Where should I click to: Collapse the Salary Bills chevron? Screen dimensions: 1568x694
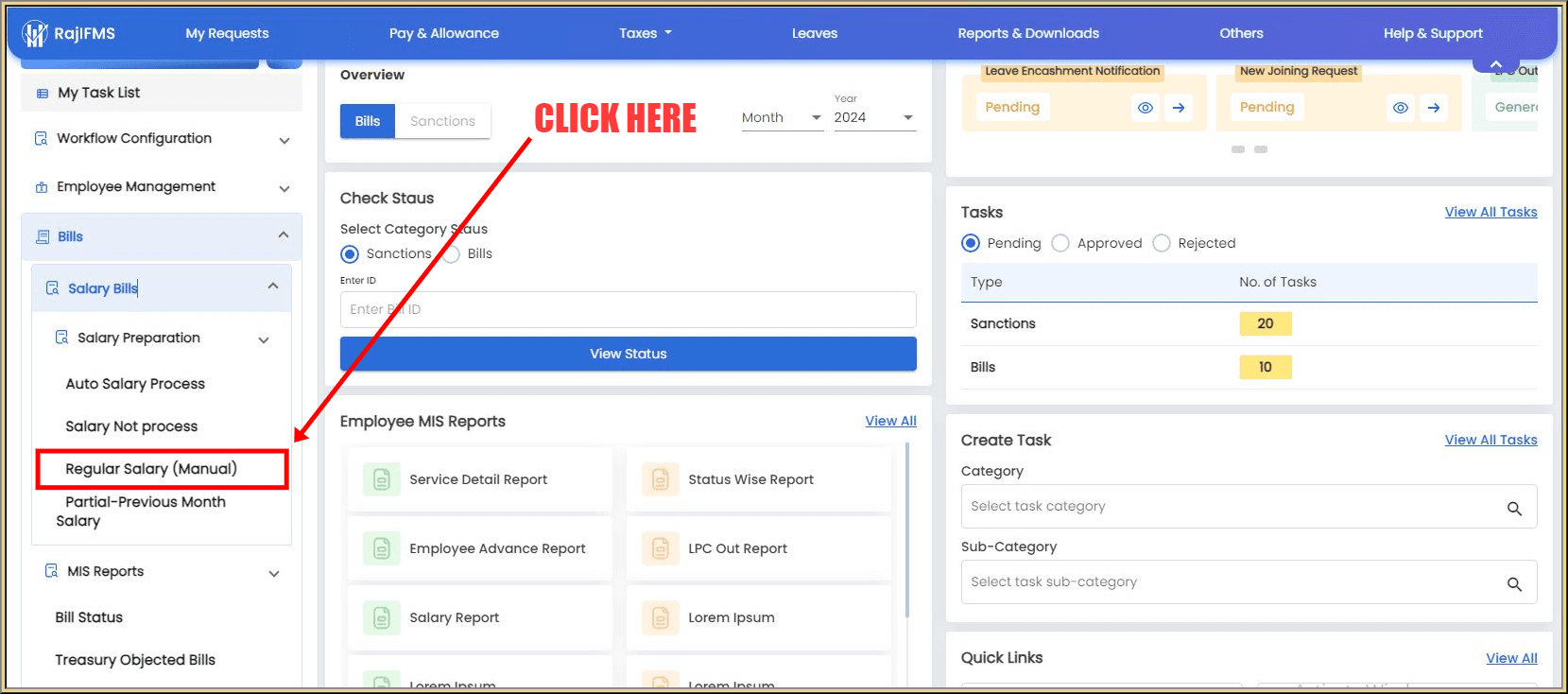click(273, 286)
